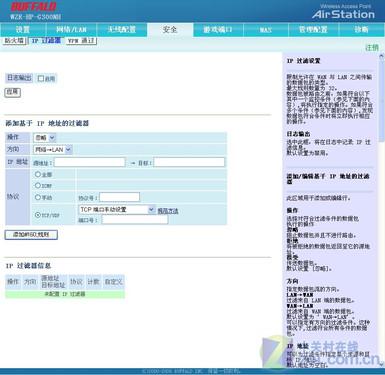Switch to the 网络/LAN tab
385x375 pixels.
pyautogui.click(x=71, y=30)
